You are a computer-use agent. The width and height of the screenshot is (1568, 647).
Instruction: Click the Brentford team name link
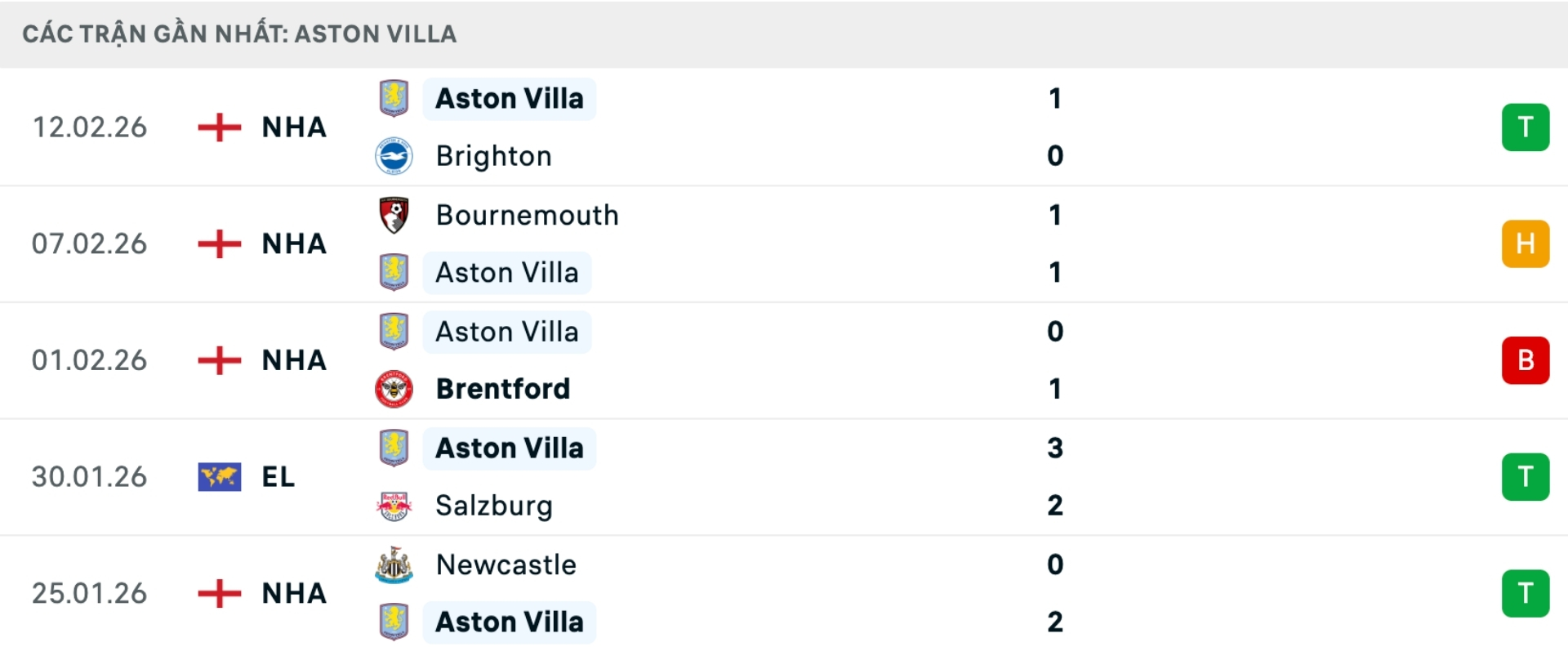pos(503,389)
